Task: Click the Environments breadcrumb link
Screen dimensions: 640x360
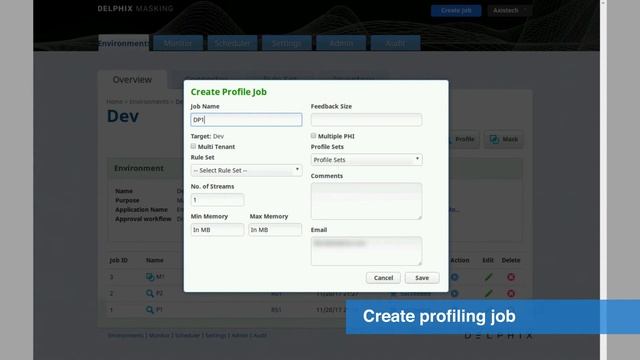Action: [149, 101]
